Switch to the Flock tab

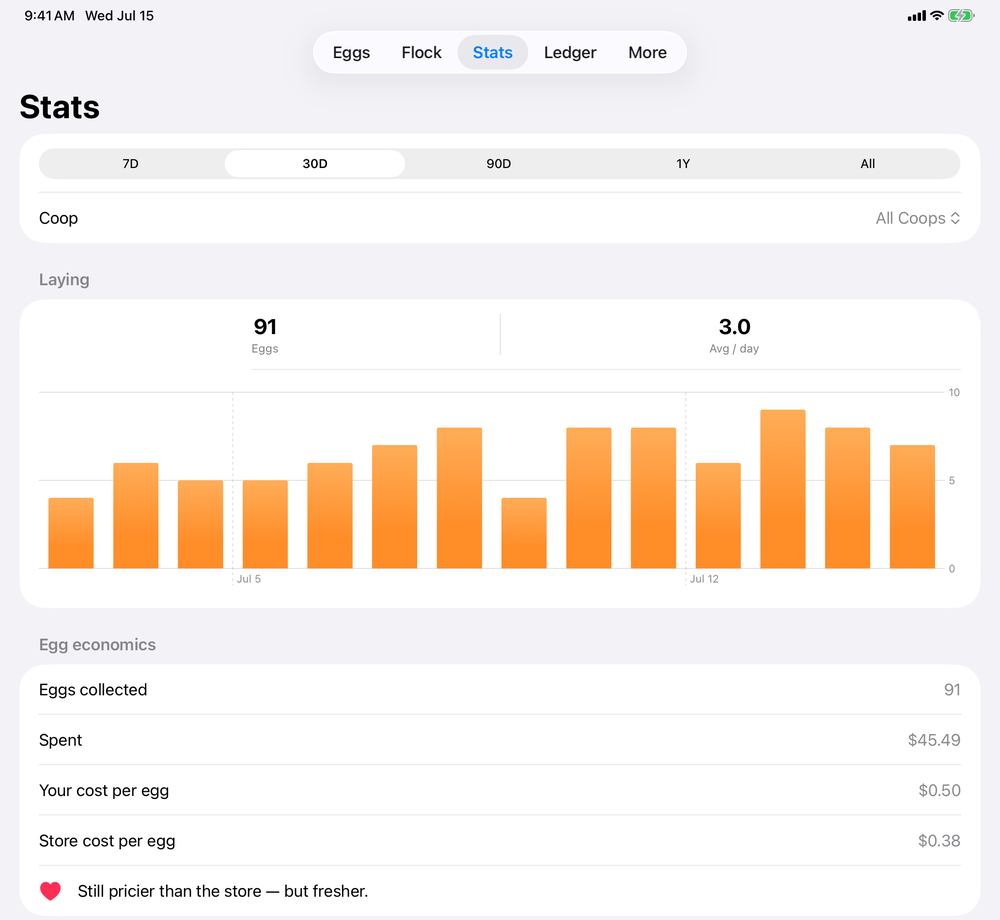(422, 52)
